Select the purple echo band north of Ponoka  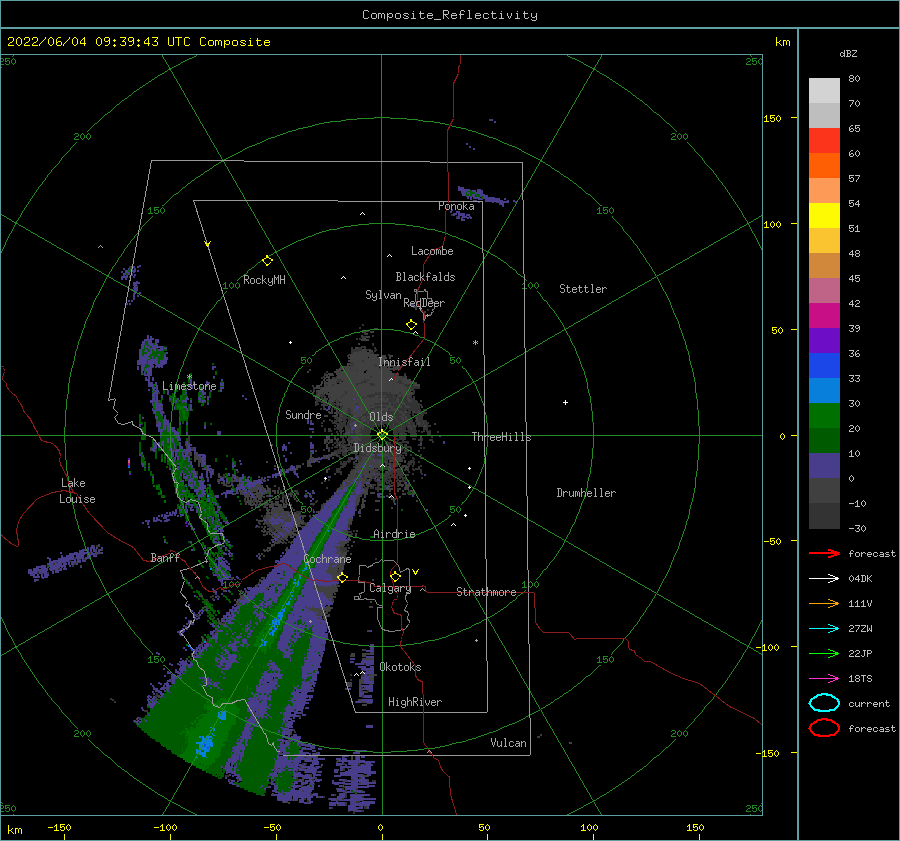(x=482, y=195)
